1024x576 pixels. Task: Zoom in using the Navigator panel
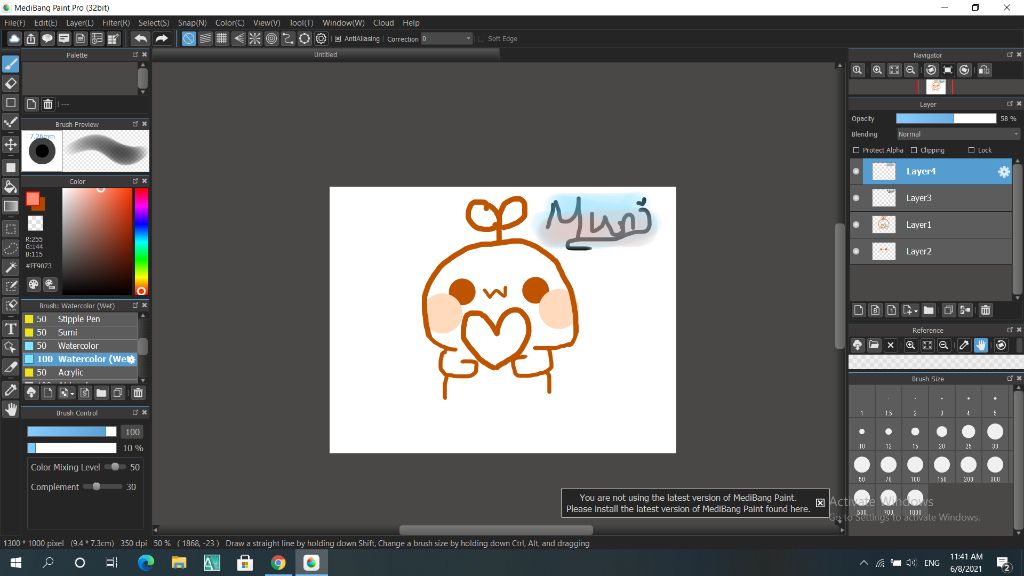click(x=878, y=70)
